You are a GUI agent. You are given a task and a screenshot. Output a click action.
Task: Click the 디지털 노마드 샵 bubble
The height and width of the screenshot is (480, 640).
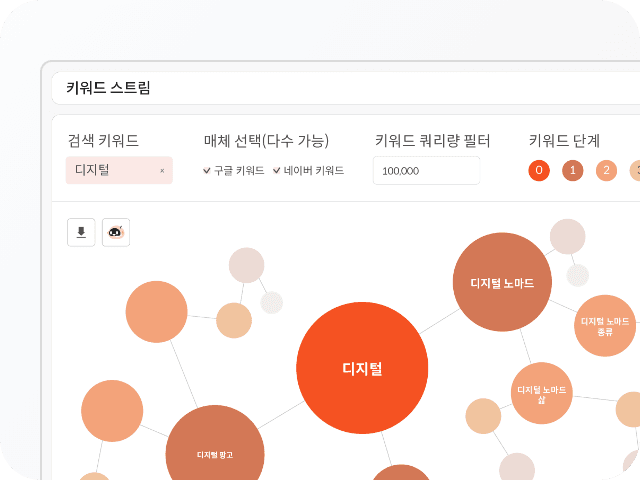[542, 393]
